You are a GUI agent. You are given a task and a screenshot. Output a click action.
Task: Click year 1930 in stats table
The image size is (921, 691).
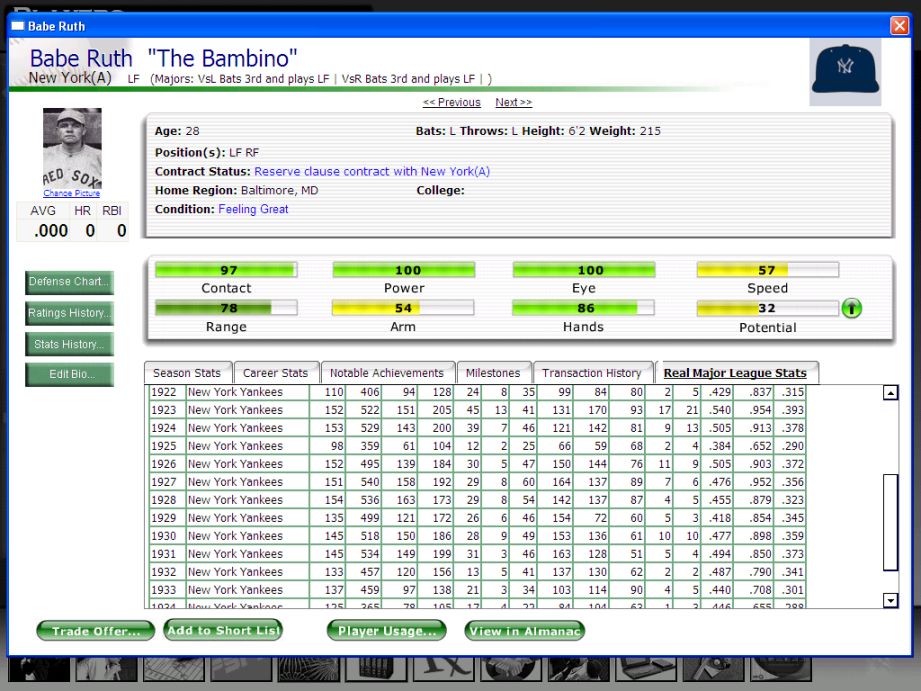tap(168, 536)
